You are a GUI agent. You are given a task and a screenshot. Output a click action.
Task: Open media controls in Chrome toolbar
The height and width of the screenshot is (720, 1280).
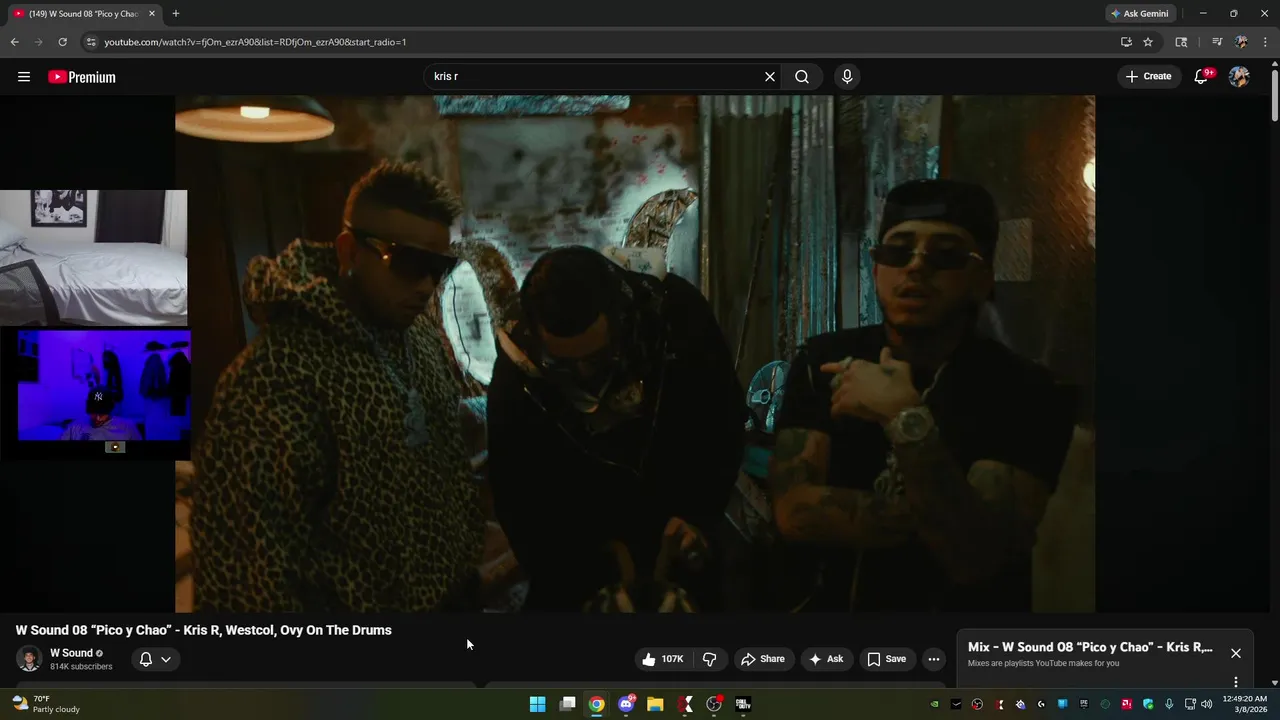pos(1217,42)
